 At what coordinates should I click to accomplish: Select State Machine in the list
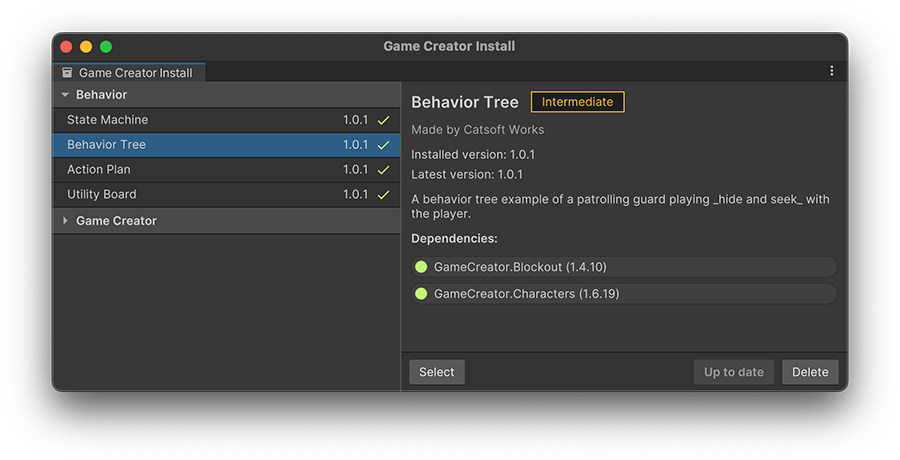[x=226, y=120]
